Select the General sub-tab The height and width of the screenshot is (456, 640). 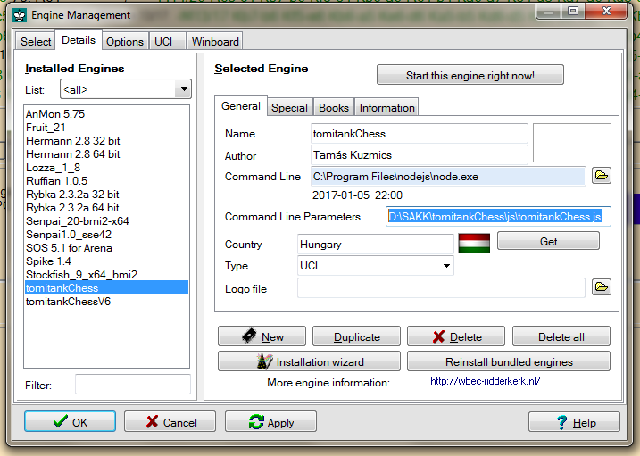pos(241,106)
